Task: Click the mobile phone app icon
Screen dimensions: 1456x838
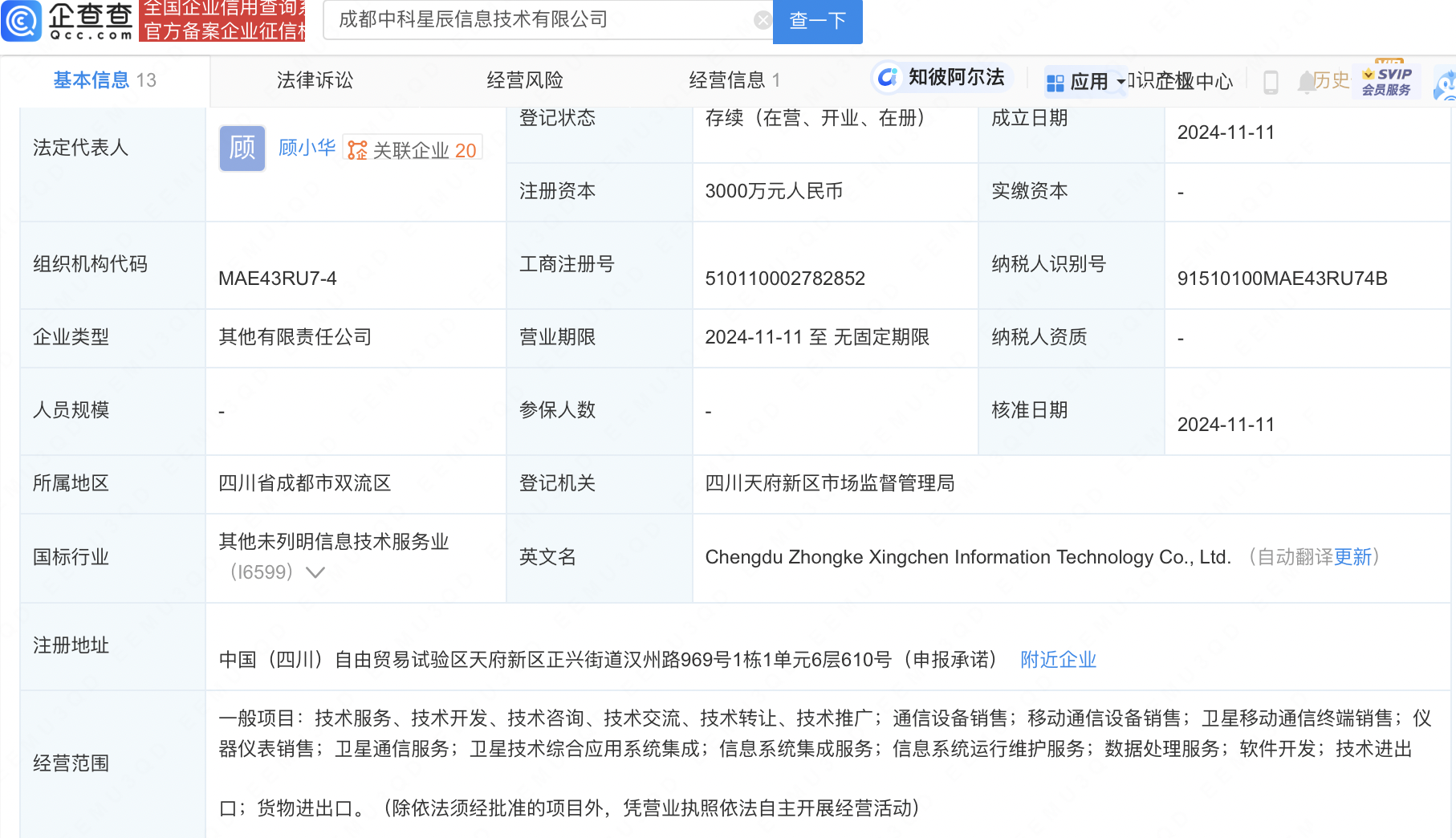Action: click(1270, 82)
